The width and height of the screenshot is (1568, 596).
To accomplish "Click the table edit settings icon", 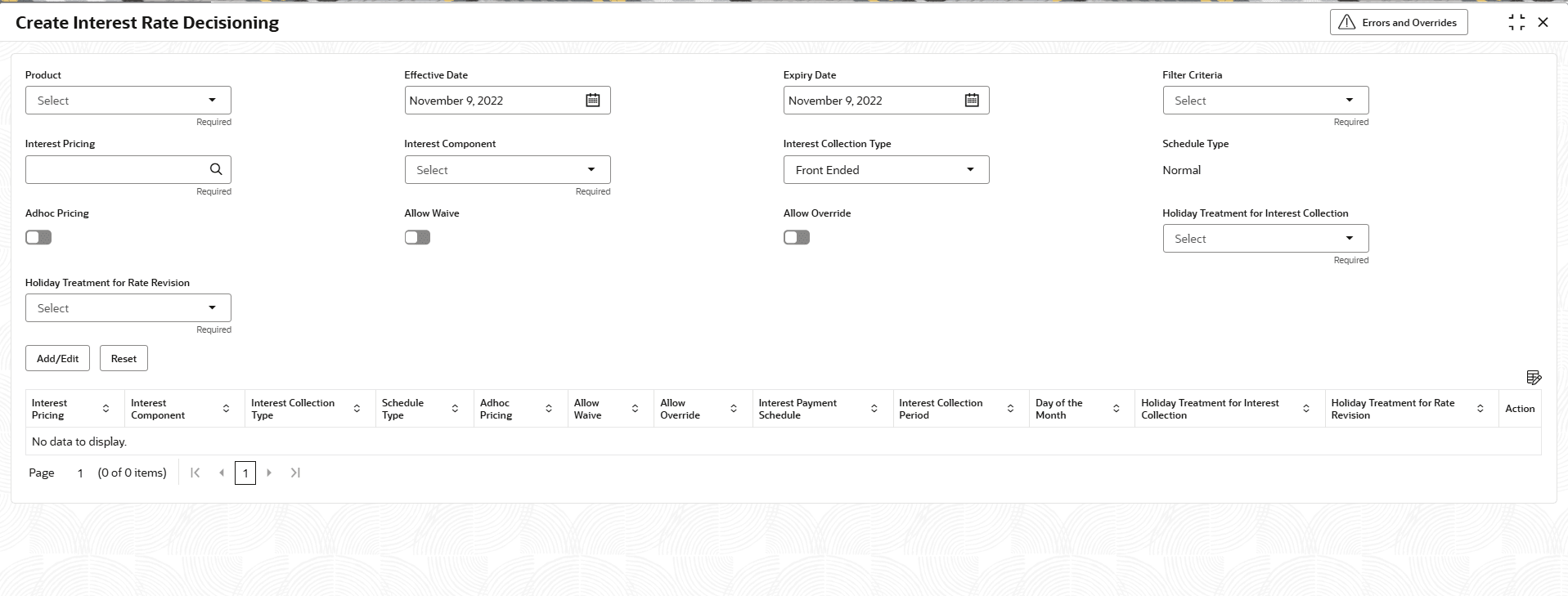I will coord(1534,377).
